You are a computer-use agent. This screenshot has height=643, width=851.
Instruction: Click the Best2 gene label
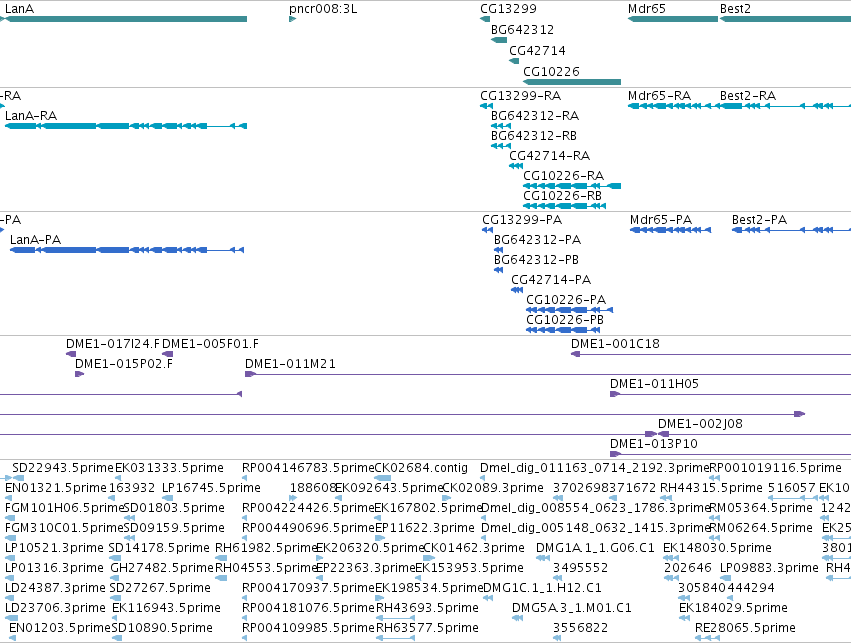click(x=735, y=9)
